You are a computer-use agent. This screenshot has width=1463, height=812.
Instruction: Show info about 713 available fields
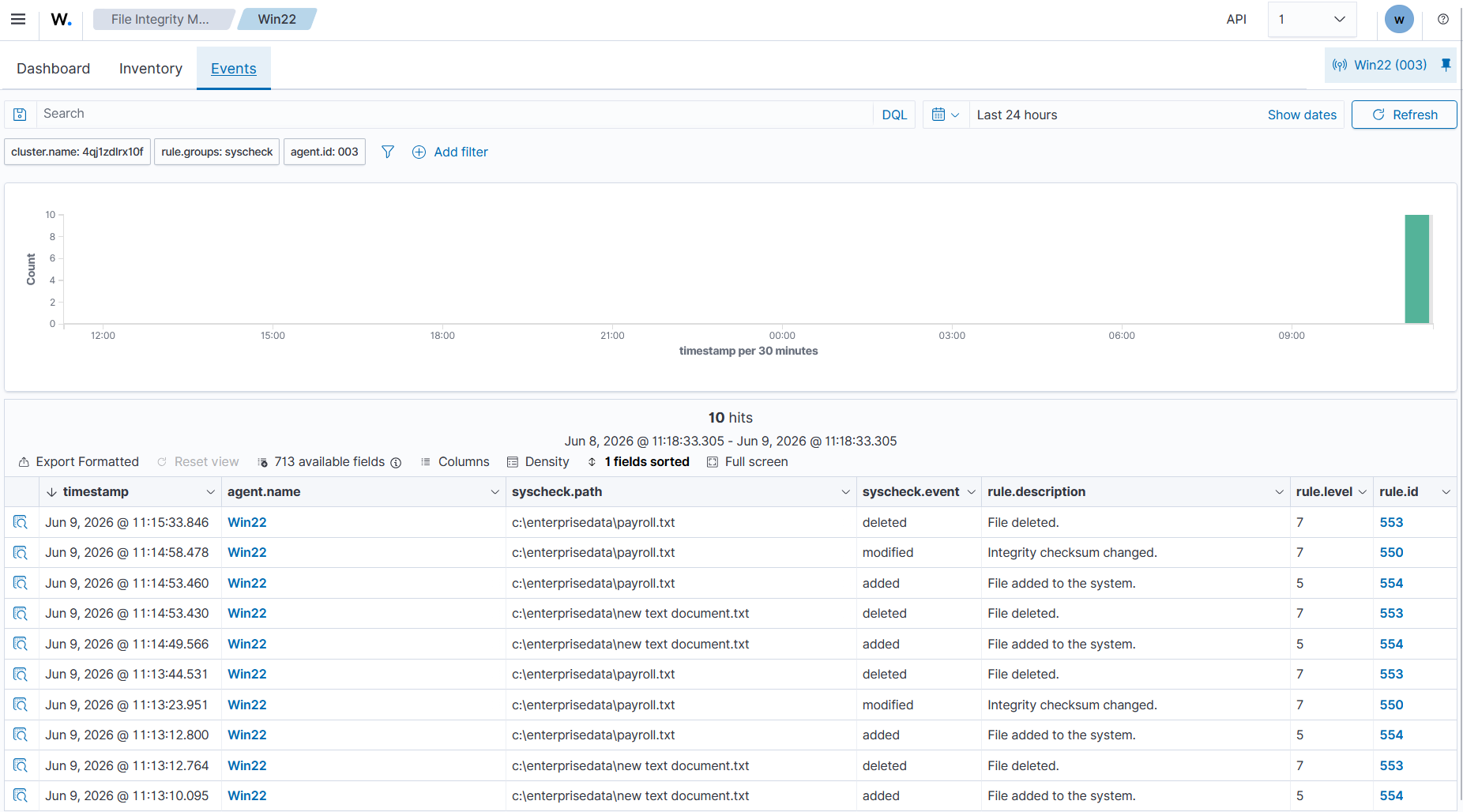pyautogui.click(x=396, y=462)
